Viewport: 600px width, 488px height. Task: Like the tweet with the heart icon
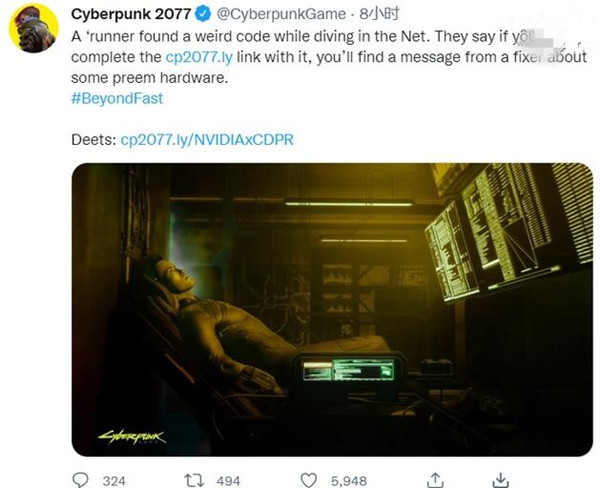[308, 480]
